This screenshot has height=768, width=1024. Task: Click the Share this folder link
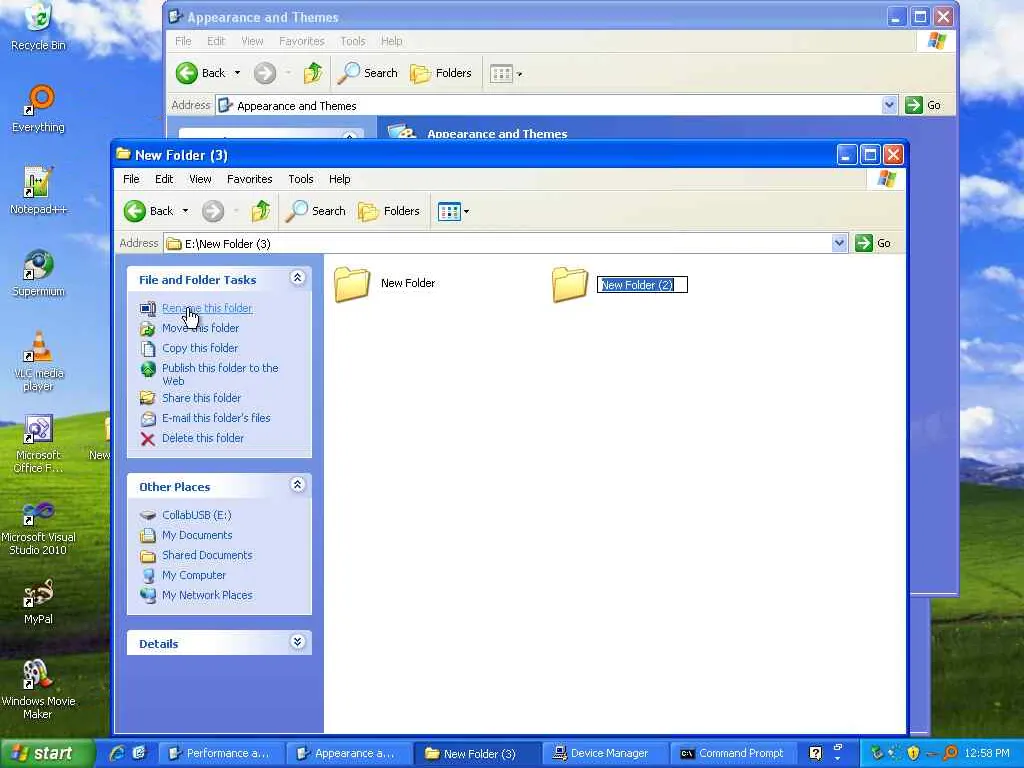coord(201,398)
